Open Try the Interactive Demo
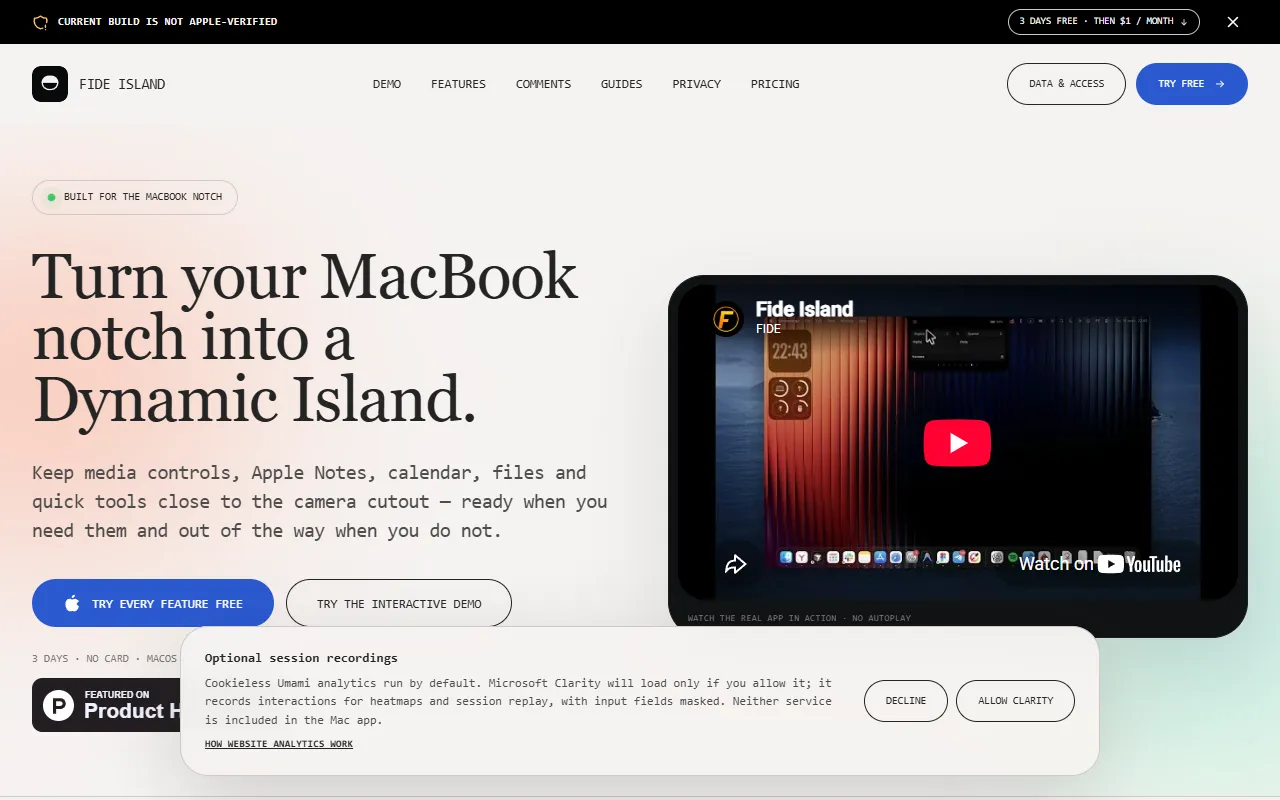This screenshot has width=1280, height=800. [x=399, y=604]
